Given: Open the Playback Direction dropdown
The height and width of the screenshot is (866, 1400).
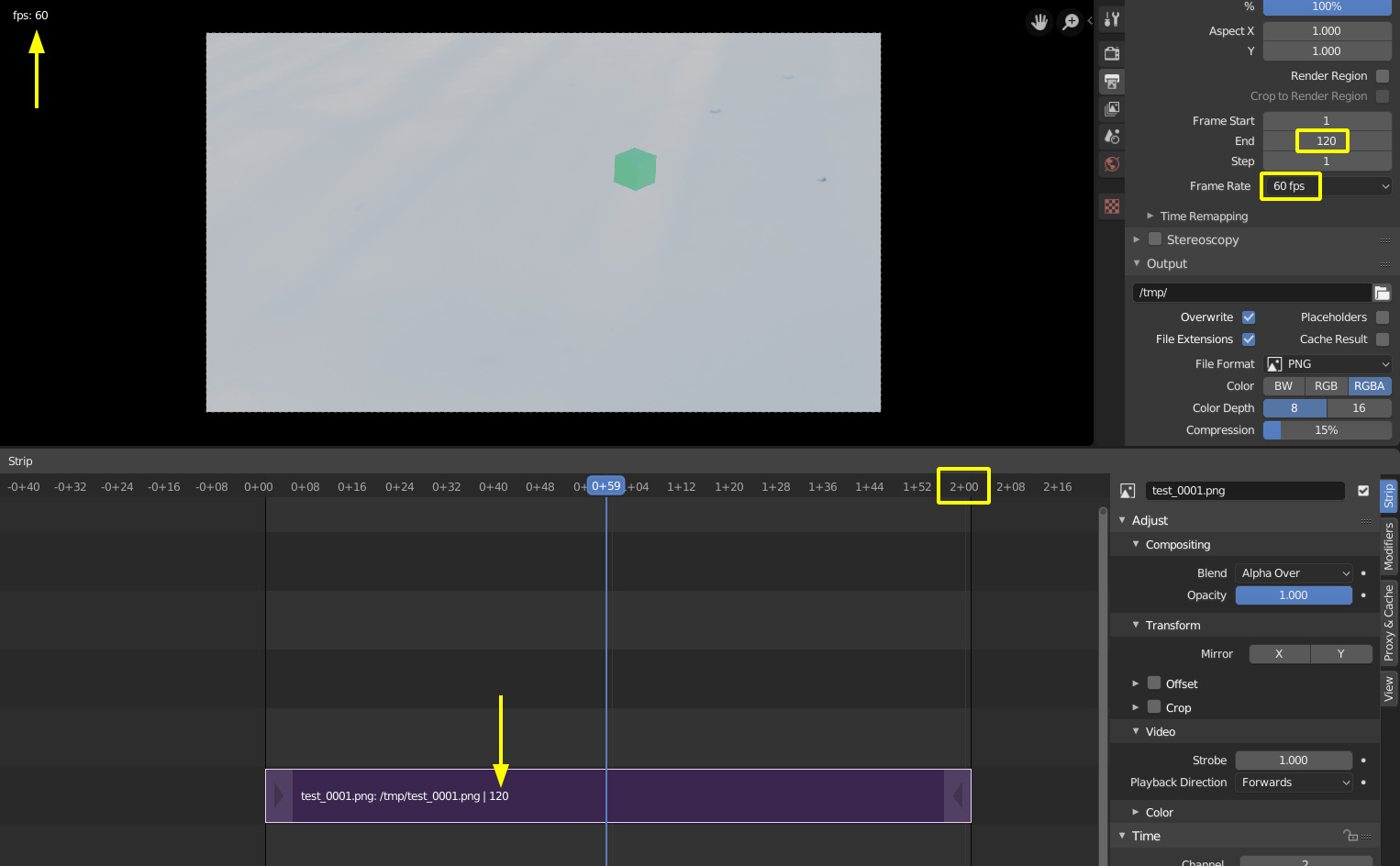Looking at the screenshot, I should coord(1294,782).
